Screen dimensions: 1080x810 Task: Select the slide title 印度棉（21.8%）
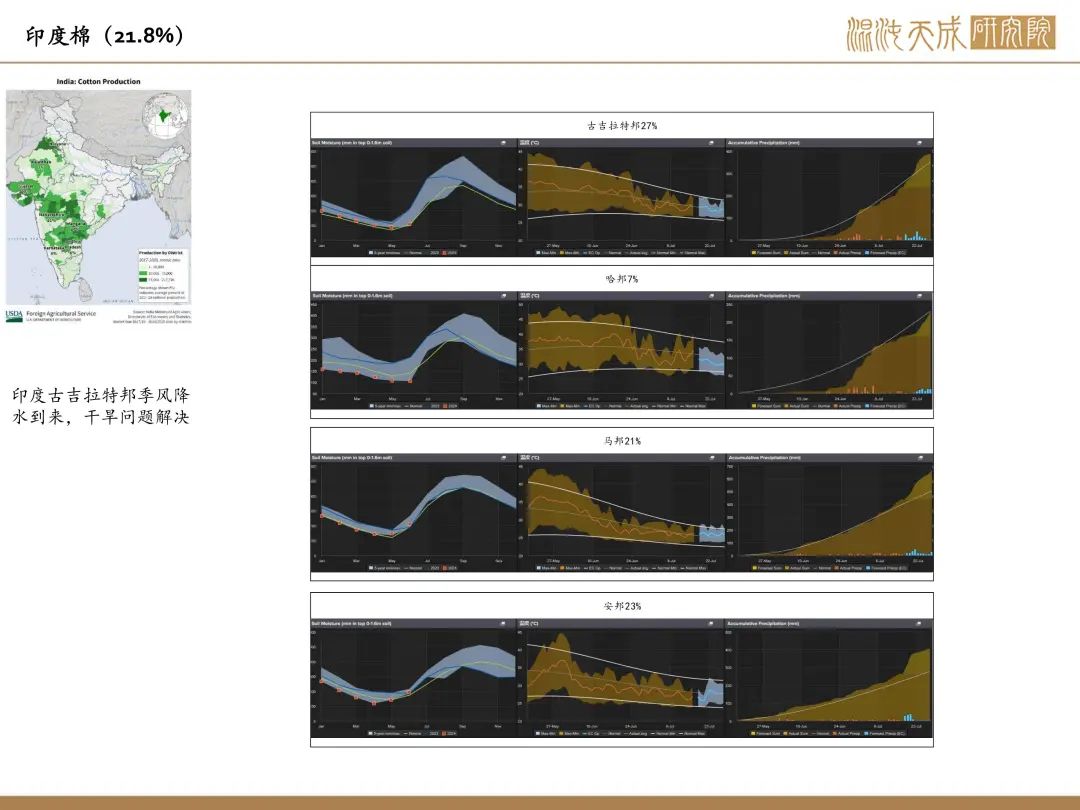coord(105,35)
